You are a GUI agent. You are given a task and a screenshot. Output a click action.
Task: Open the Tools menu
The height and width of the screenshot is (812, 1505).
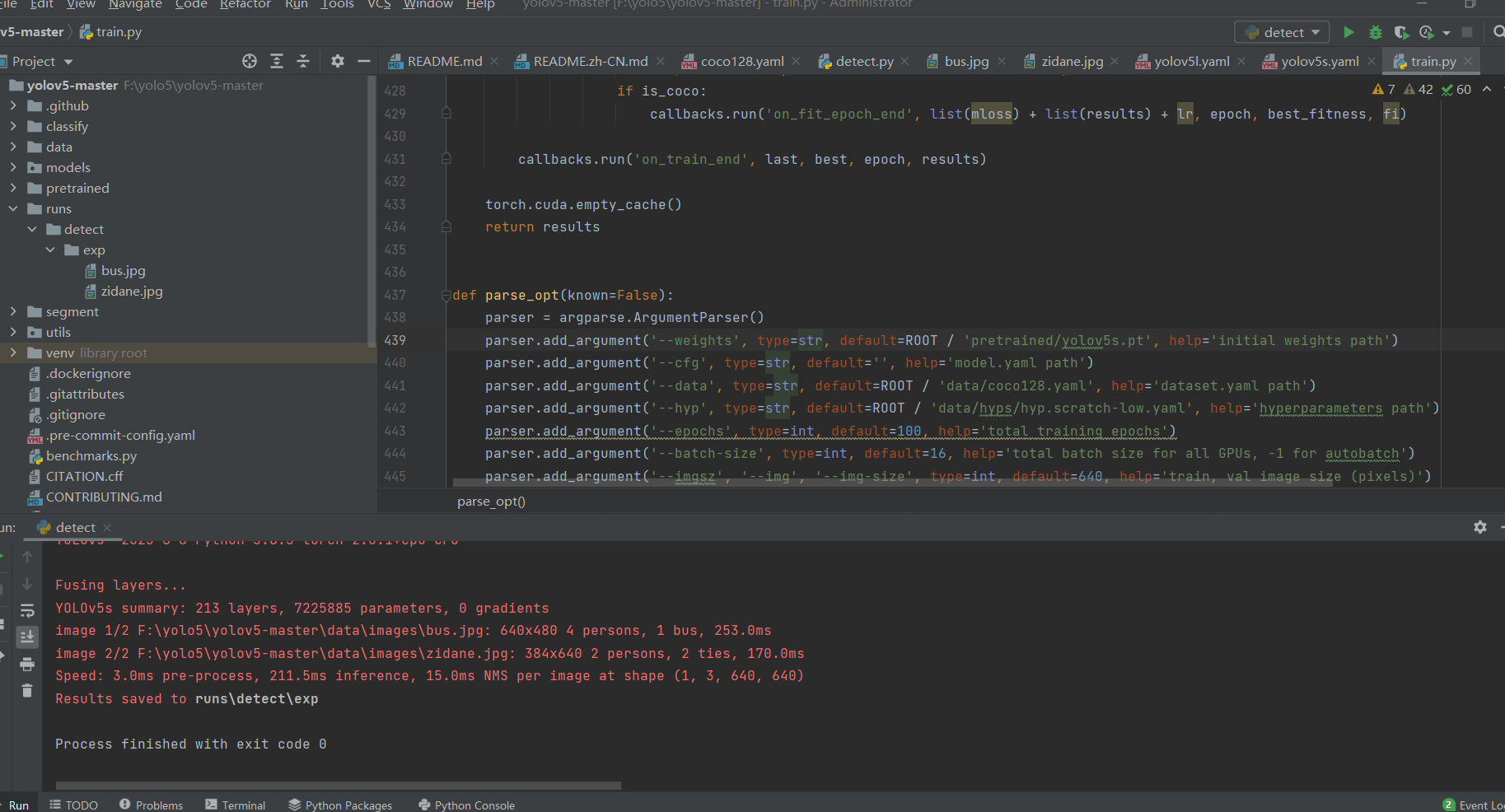coord(337,4)
